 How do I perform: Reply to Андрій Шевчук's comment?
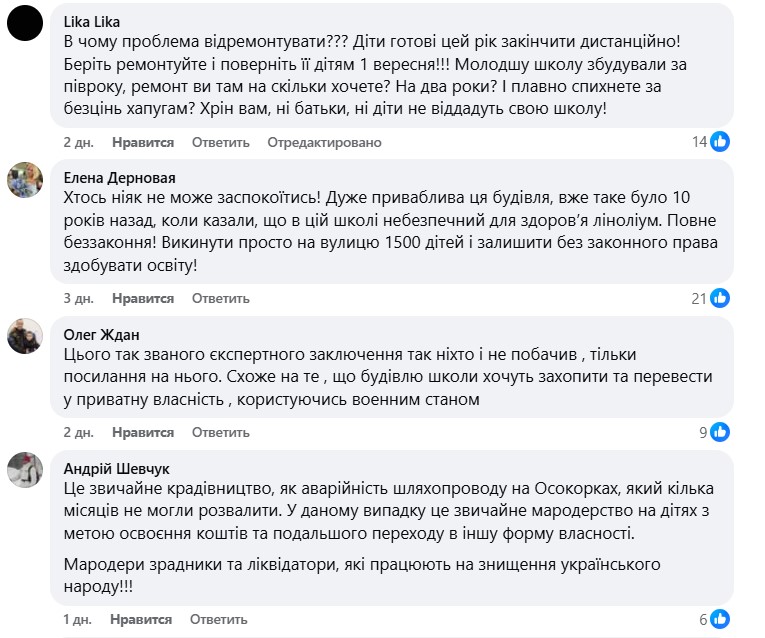pos(220,620)
